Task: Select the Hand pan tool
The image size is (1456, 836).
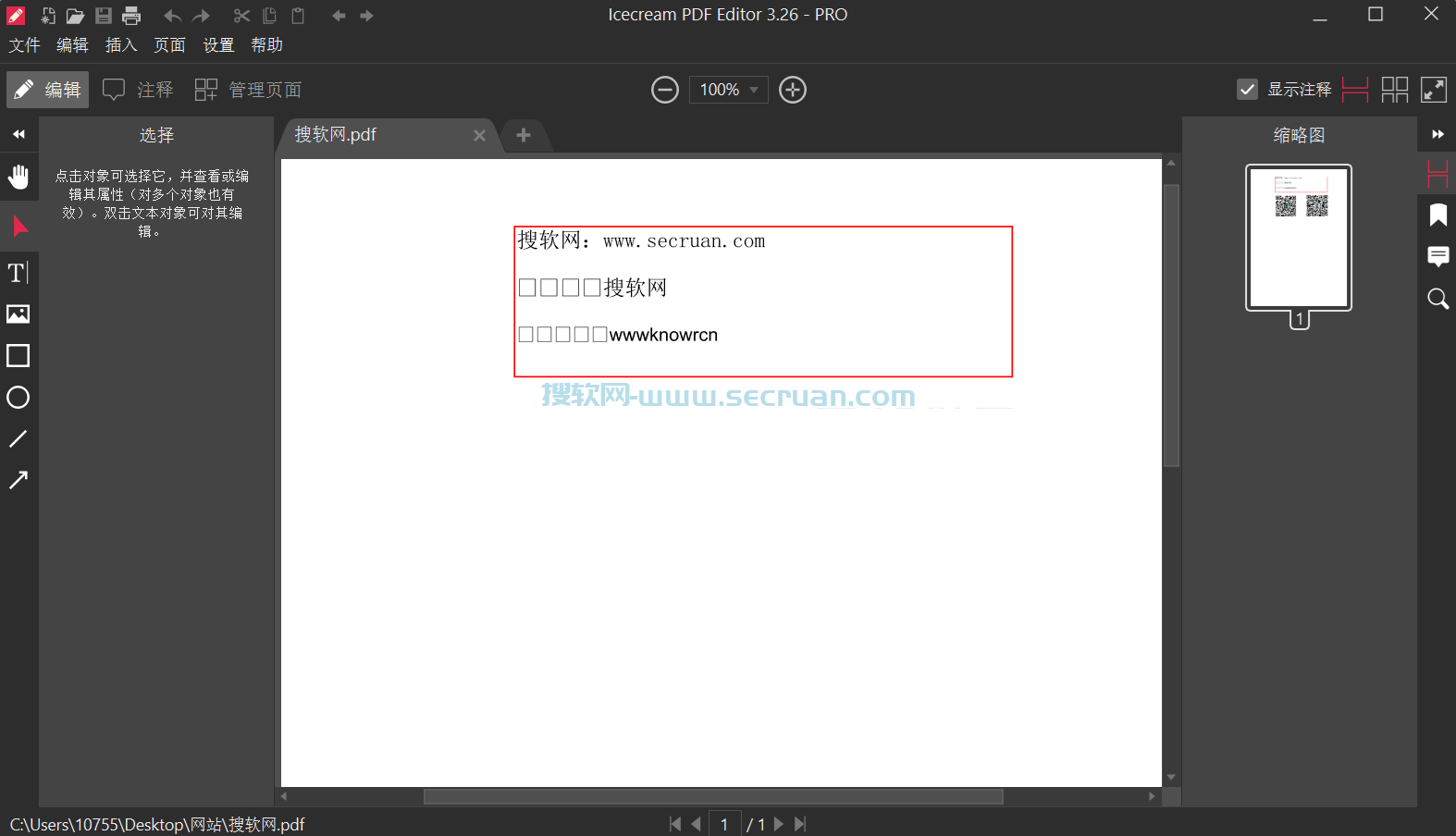Action: click(x=19, y=177)
